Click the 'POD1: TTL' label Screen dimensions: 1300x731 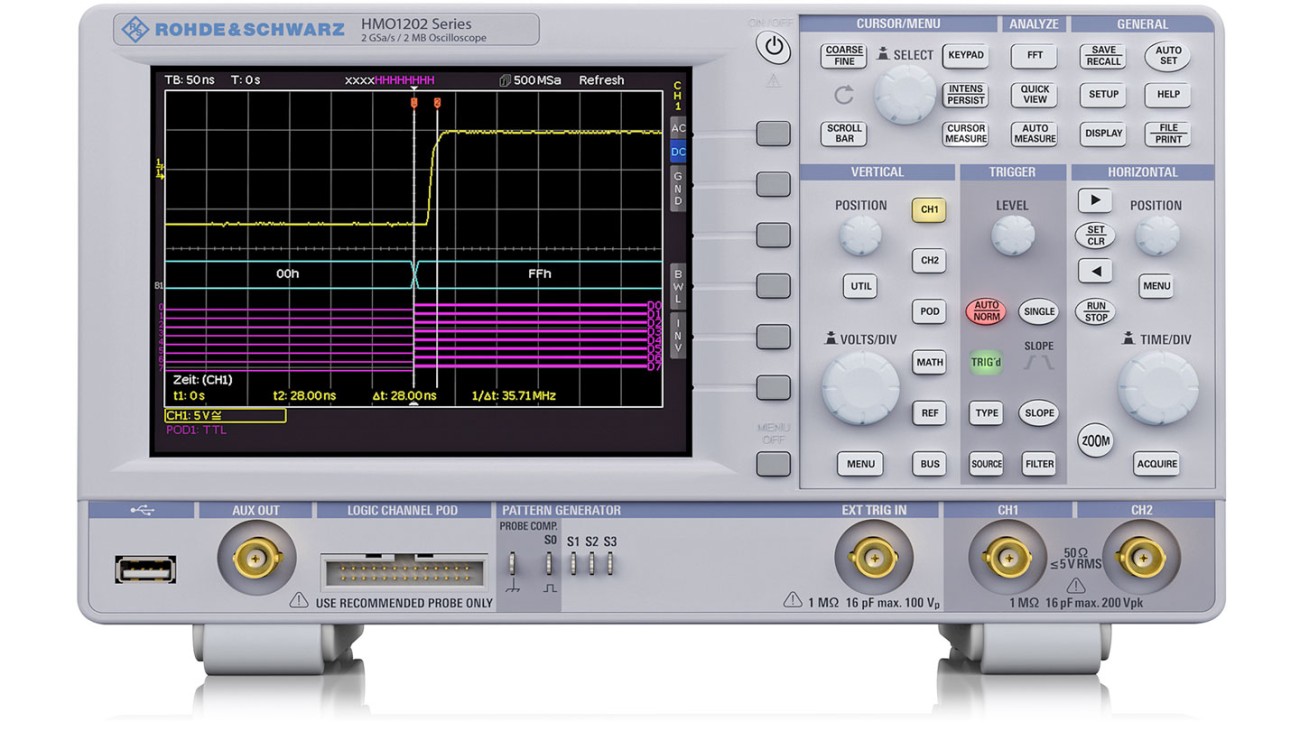point(196,430)
